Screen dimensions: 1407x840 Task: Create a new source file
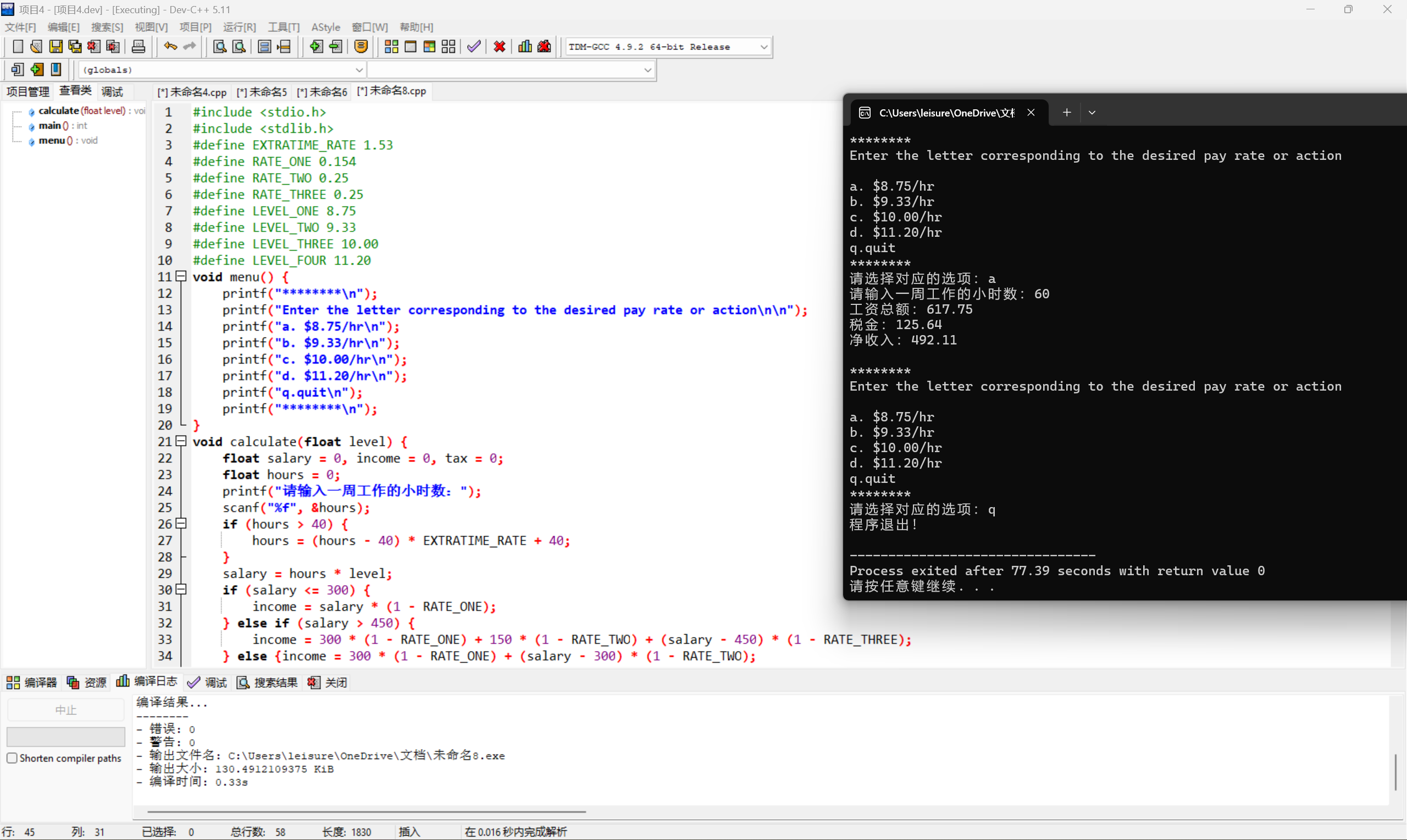[18, 46]
